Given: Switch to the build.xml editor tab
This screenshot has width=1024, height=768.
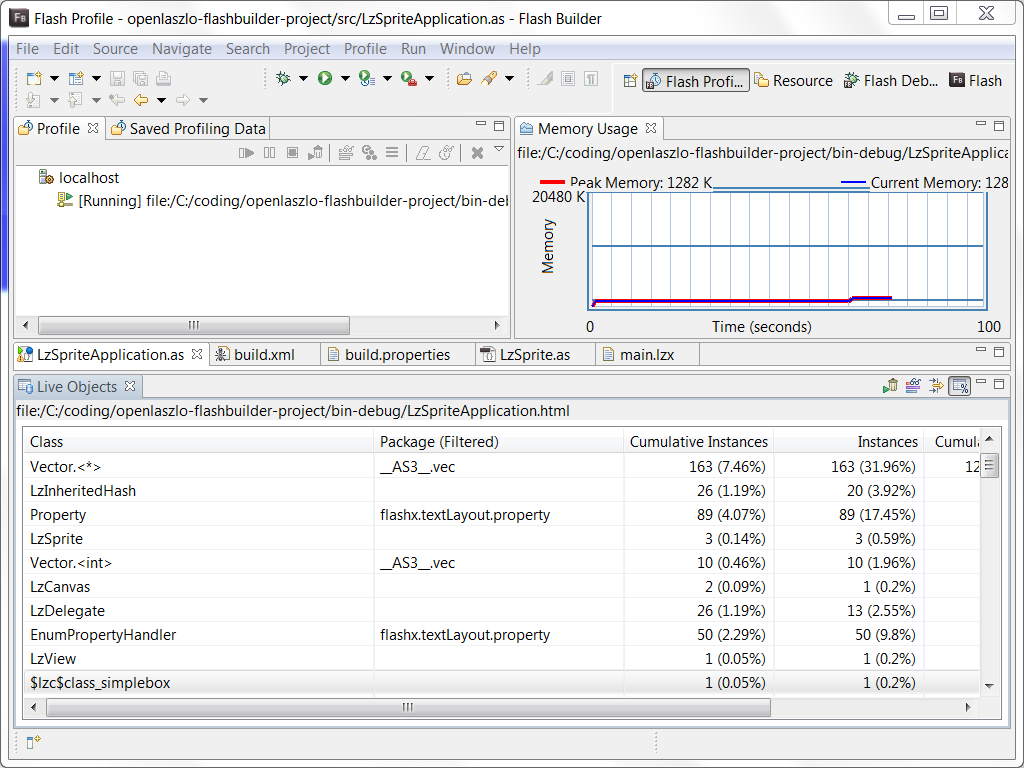Looking at the screenshot, I should 264,355.
